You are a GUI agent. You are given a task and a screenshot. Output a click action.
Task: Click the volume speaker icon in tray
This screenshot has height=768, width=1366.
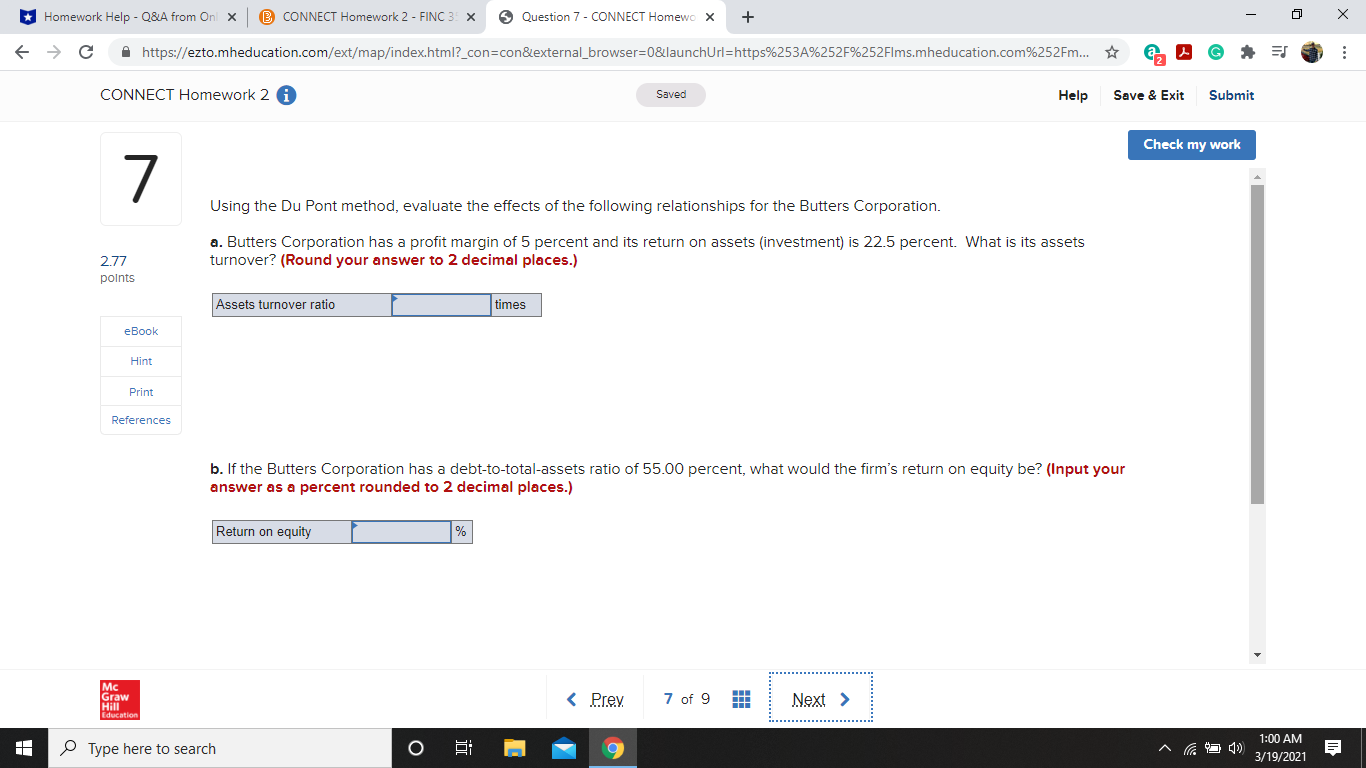point(1236,748)
